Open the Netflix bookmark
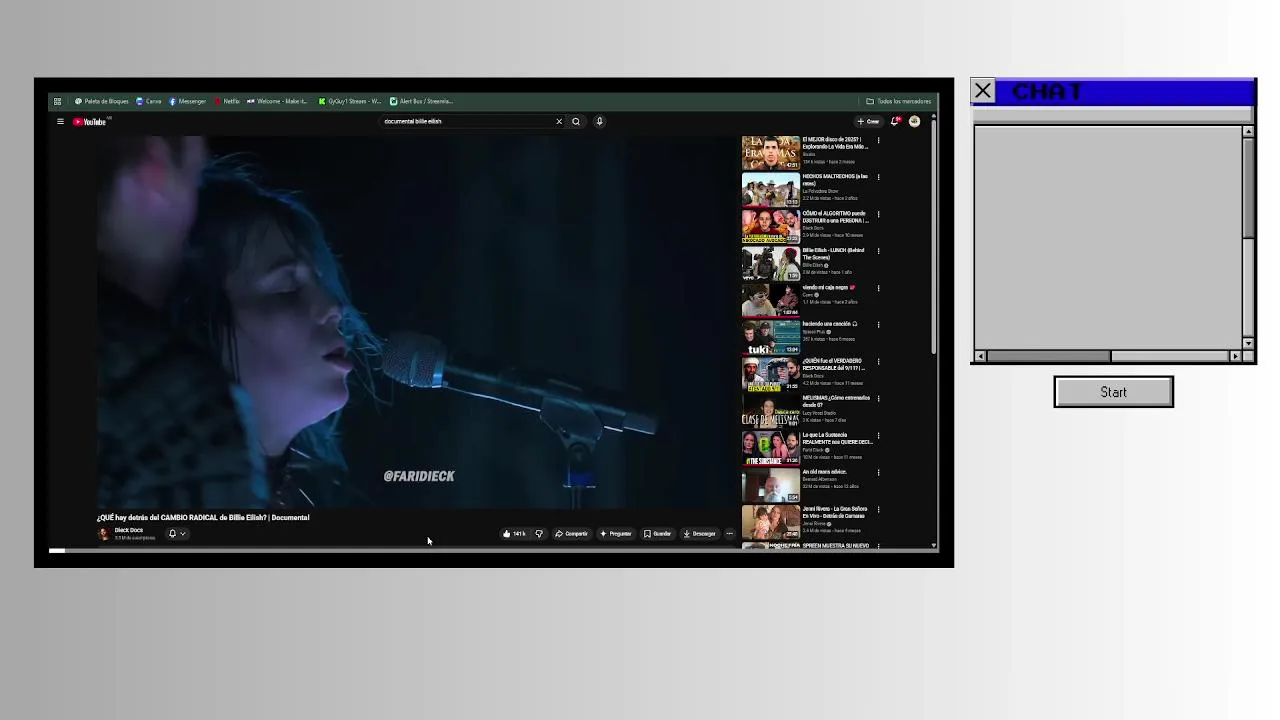This screenshot has width=1280, height=720. coord(227,101)
